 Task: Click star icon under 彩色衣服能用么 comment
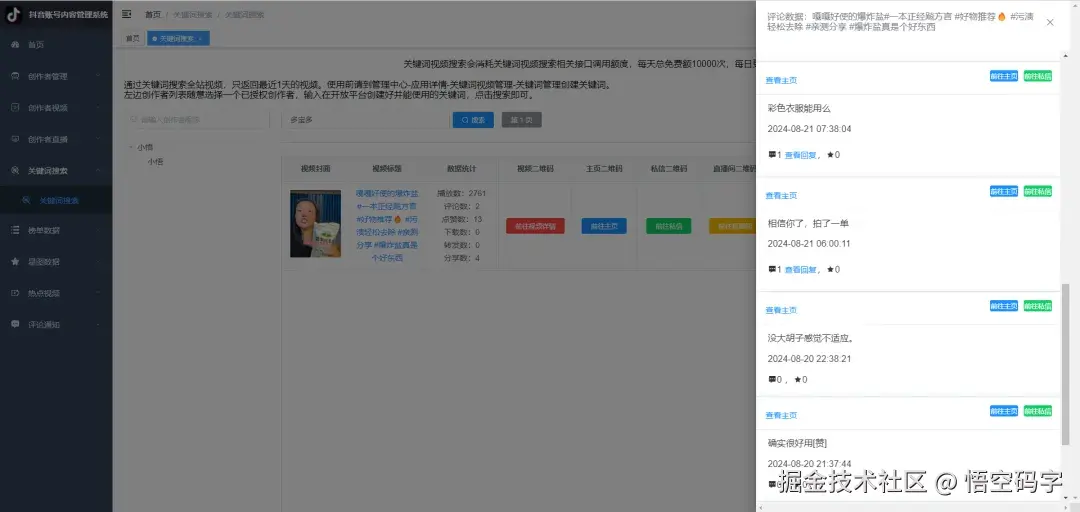pos(830,155)
